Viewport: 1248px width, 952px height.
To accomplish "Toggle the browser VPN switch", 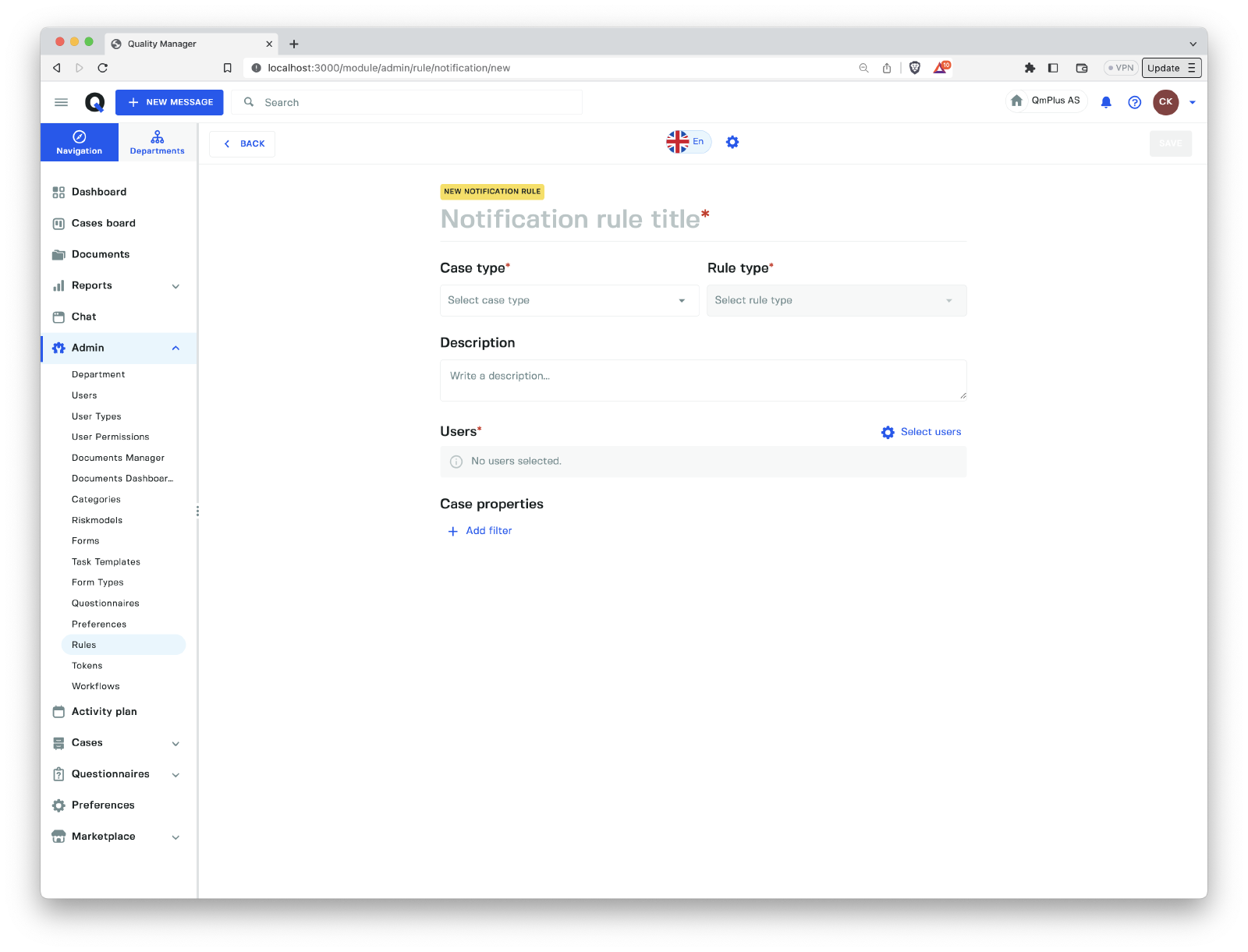I will click(x=1120, y=68).
